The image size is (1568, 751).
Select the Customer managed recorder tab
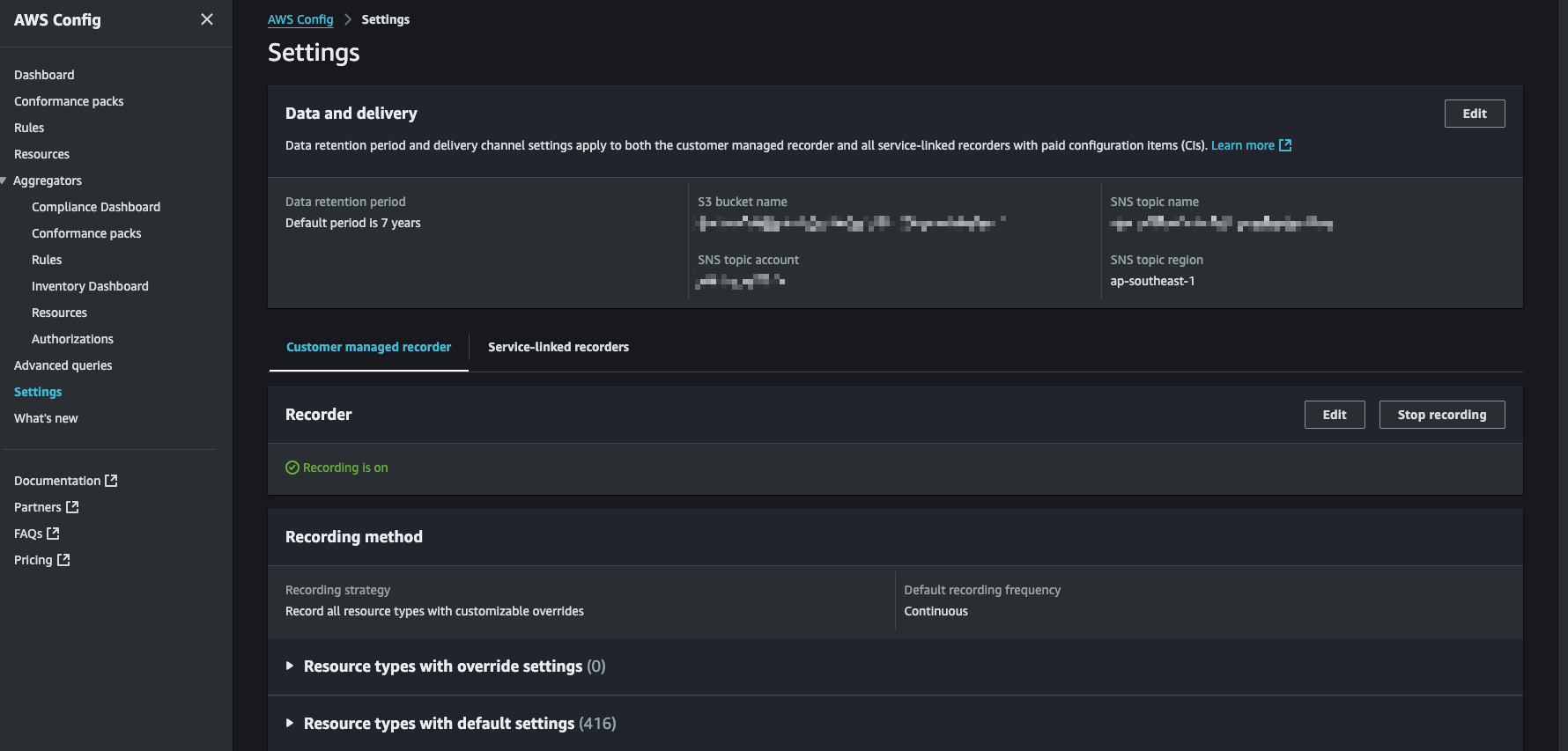click(x=368, y=347)
